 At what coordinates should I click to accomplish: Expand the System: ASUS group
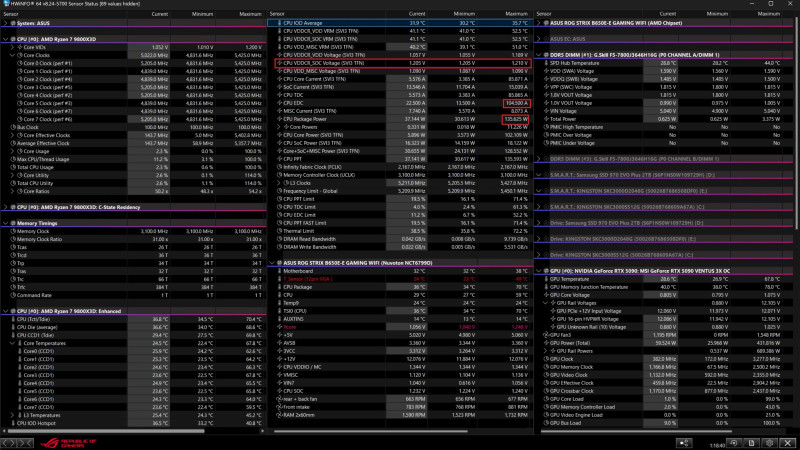tap(6, 23)
